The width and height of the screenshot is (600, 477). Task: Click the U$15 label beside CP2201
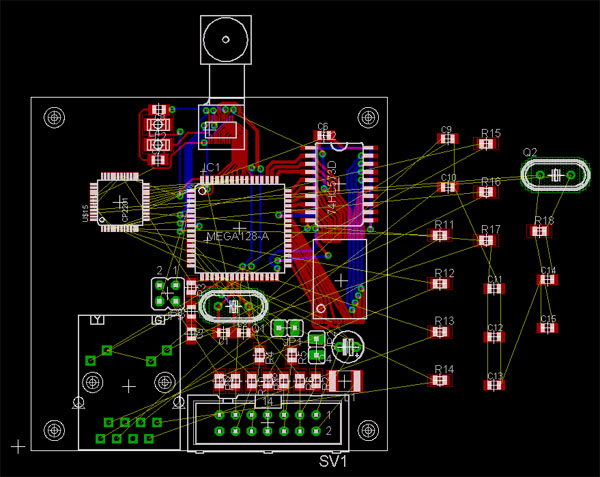tap(85, 213)
